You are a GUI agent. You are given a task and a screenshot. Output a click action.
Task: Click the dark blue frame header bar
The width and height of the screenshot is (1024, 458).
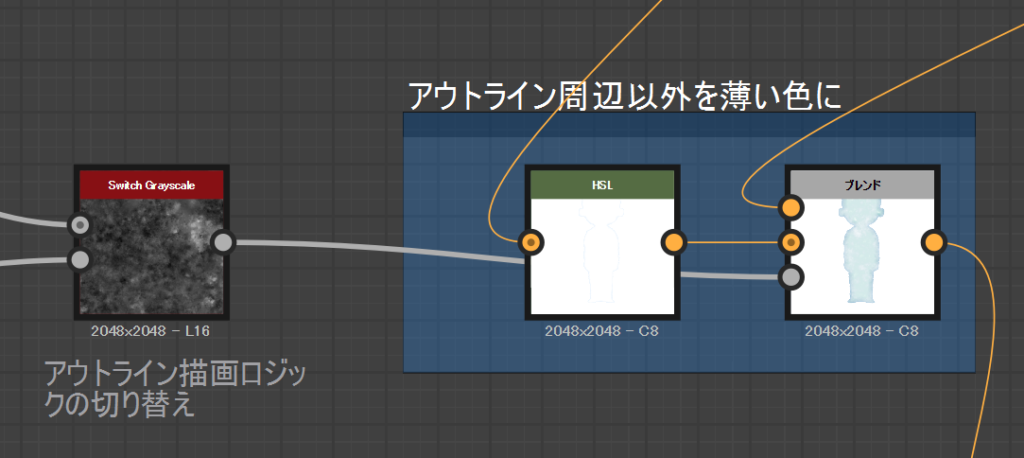coord(688,124)
